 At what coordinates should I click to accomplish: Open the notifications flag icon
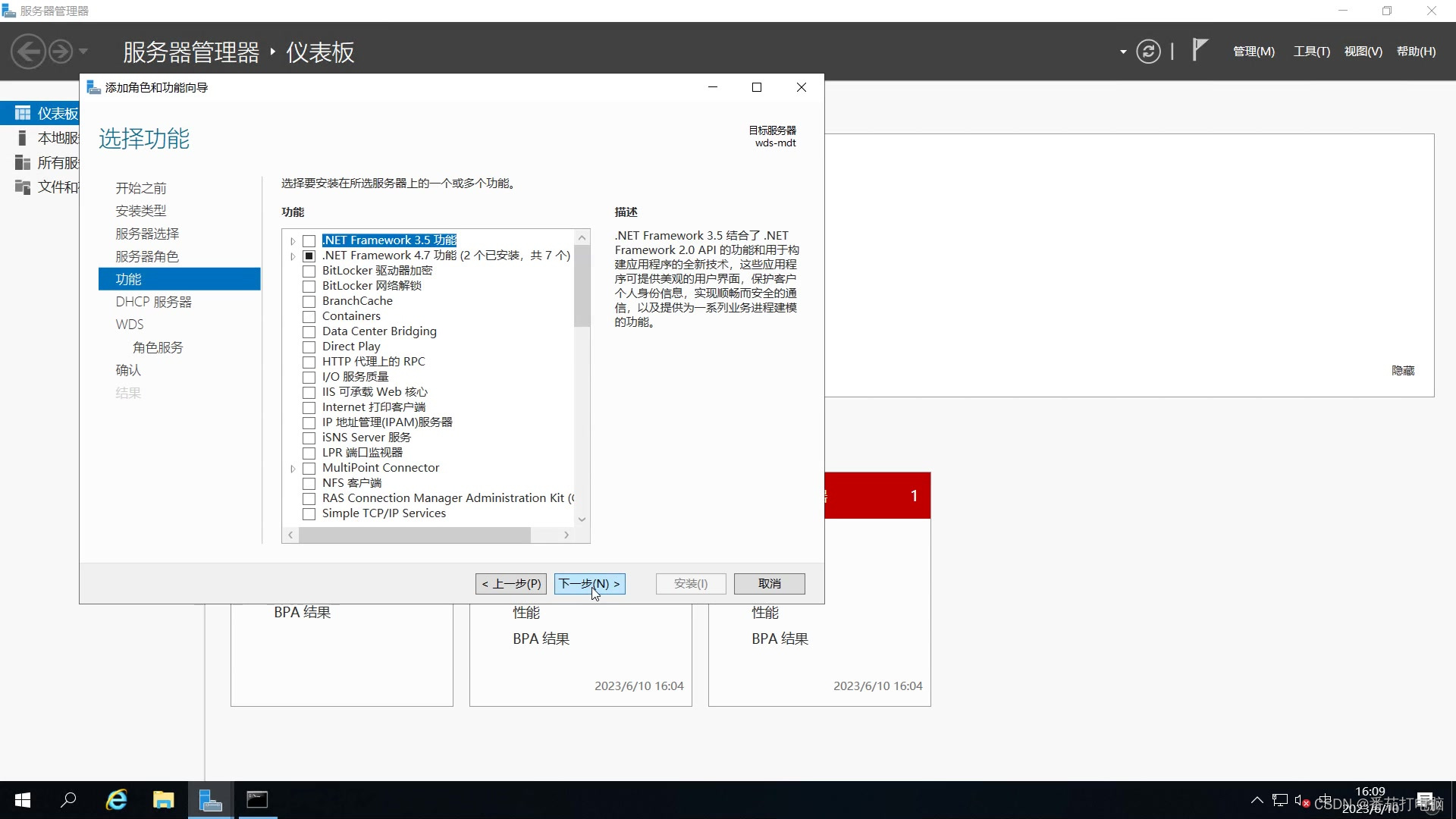click(1199, 50)
